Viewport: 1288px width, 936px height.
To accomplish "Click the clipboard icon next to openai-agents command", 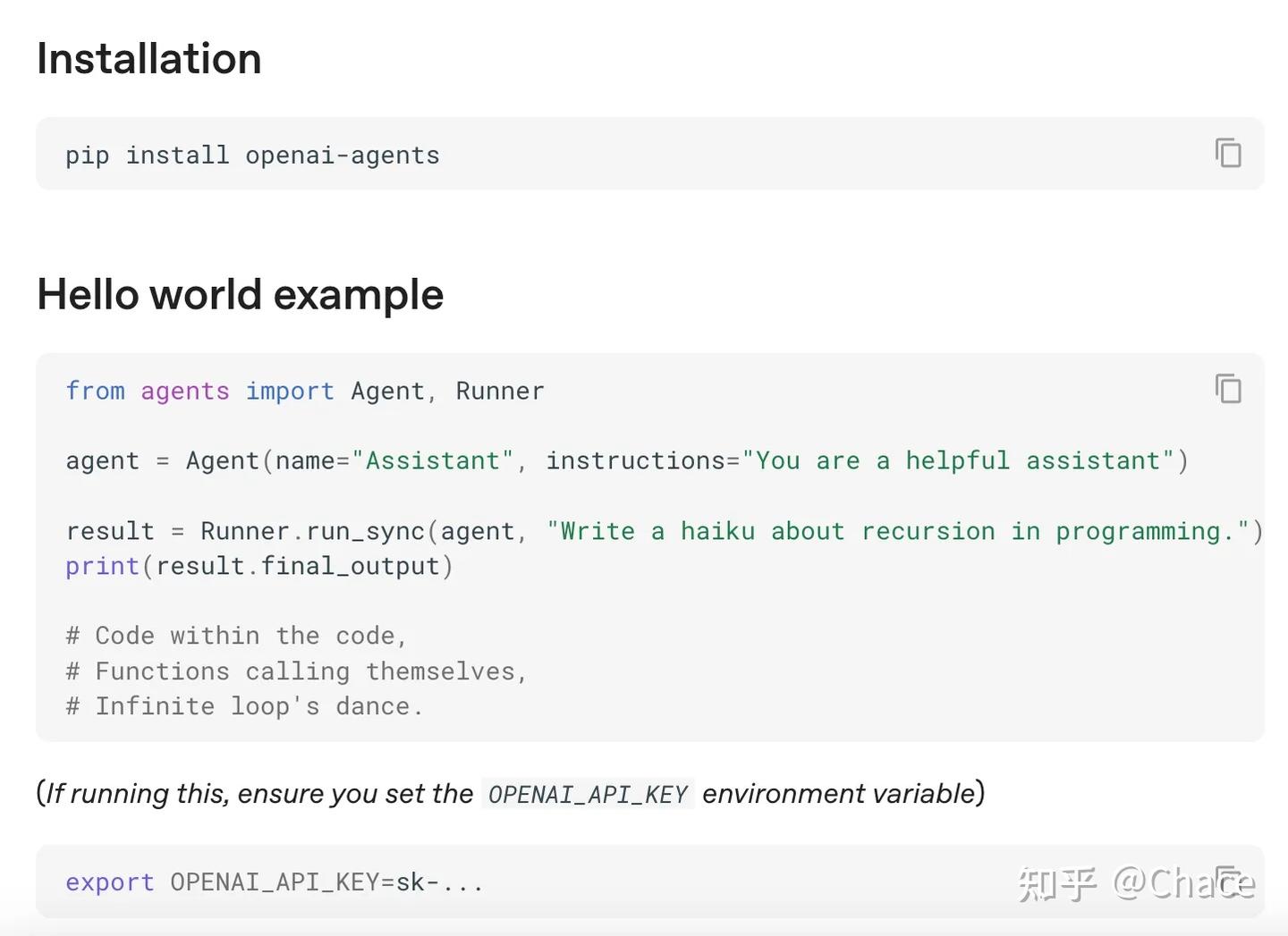I will coord(1227,153).
